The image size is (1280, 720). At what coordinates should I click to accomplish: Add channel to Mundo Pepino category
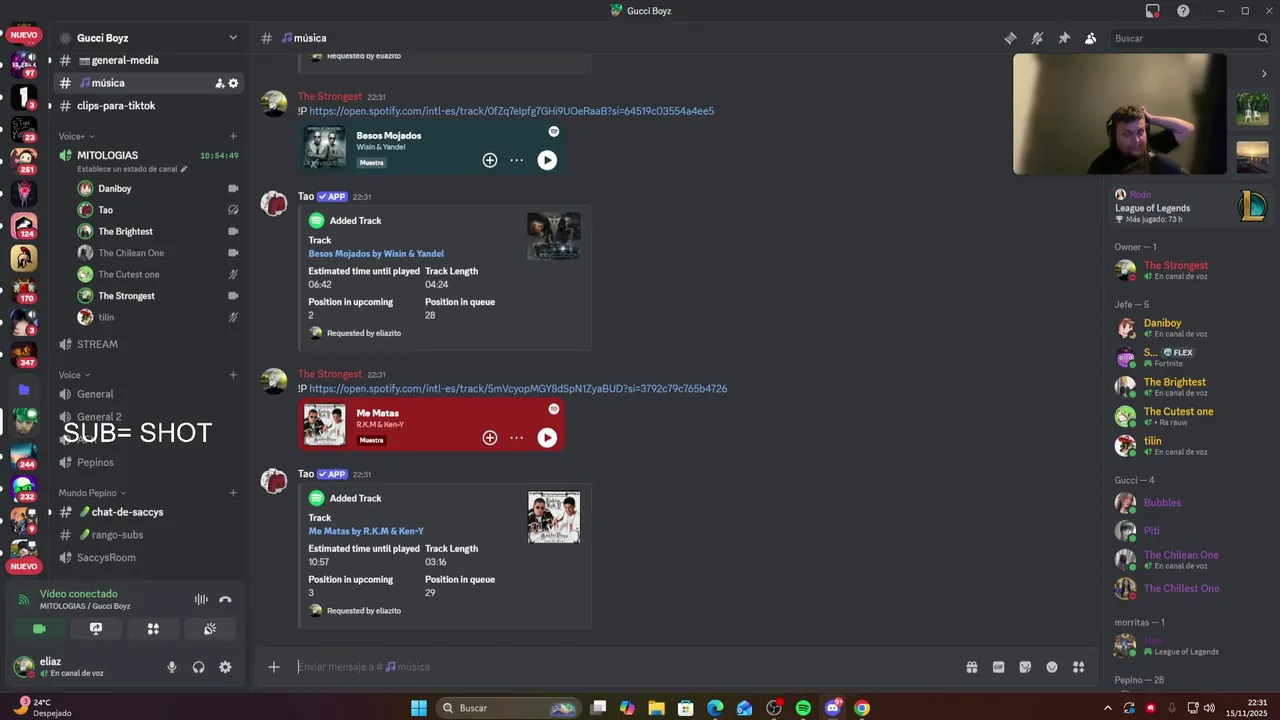click(233, 493)
